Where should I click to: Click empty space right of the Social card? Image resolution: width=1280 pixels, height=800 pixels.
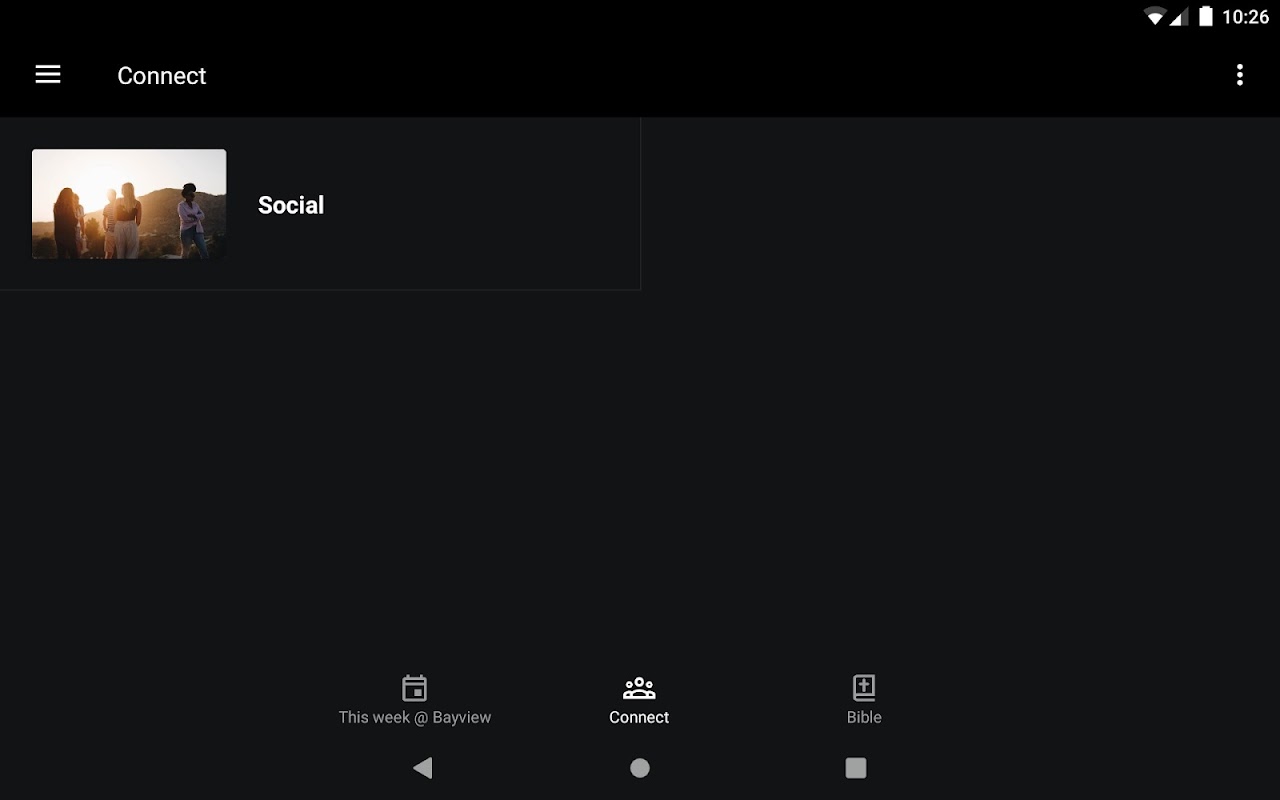[x=960, y=204]
